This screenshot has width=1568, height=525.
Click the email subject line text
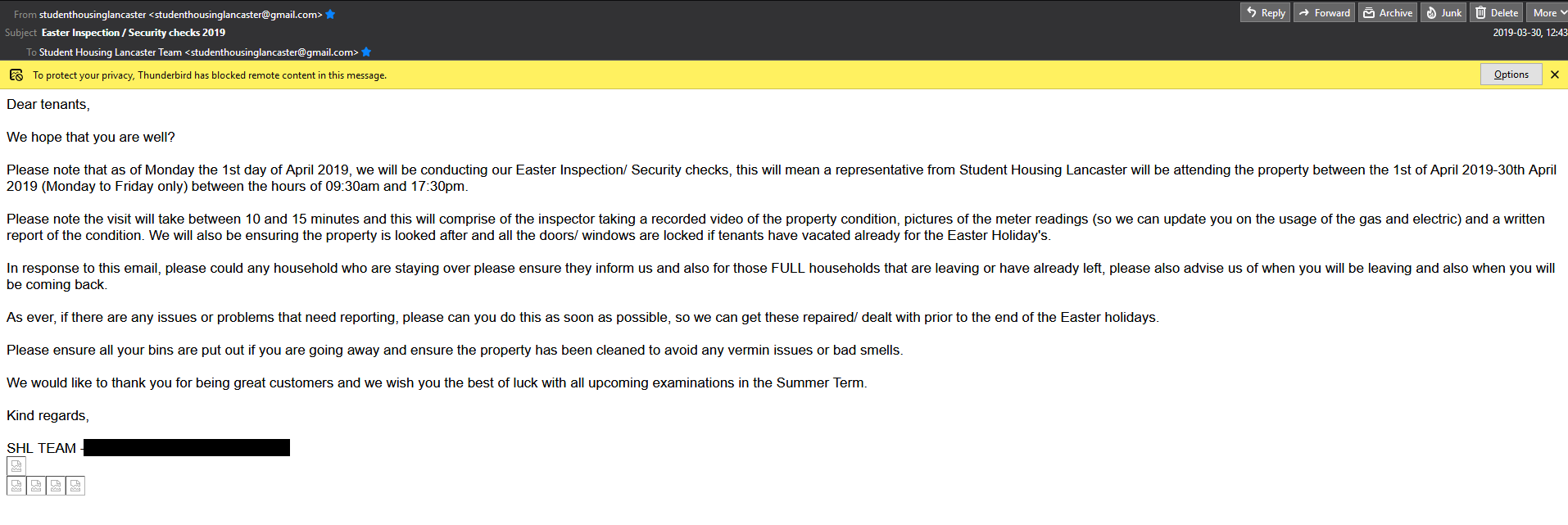pyautogui.click(x=134, y=33)
